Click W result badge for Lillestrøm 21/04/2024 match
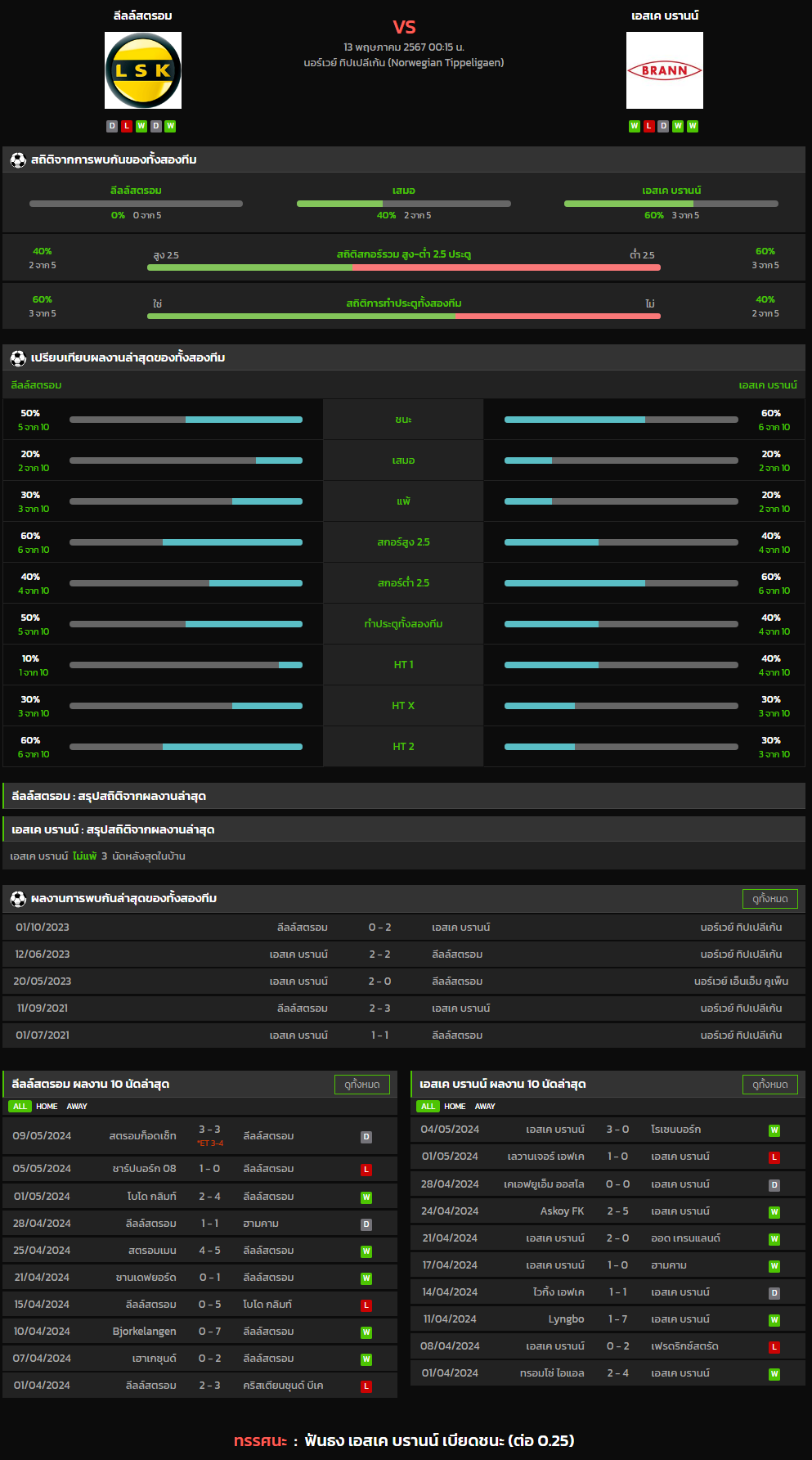Viewport: 812px width, 1460px height. tap(366, 1278)
